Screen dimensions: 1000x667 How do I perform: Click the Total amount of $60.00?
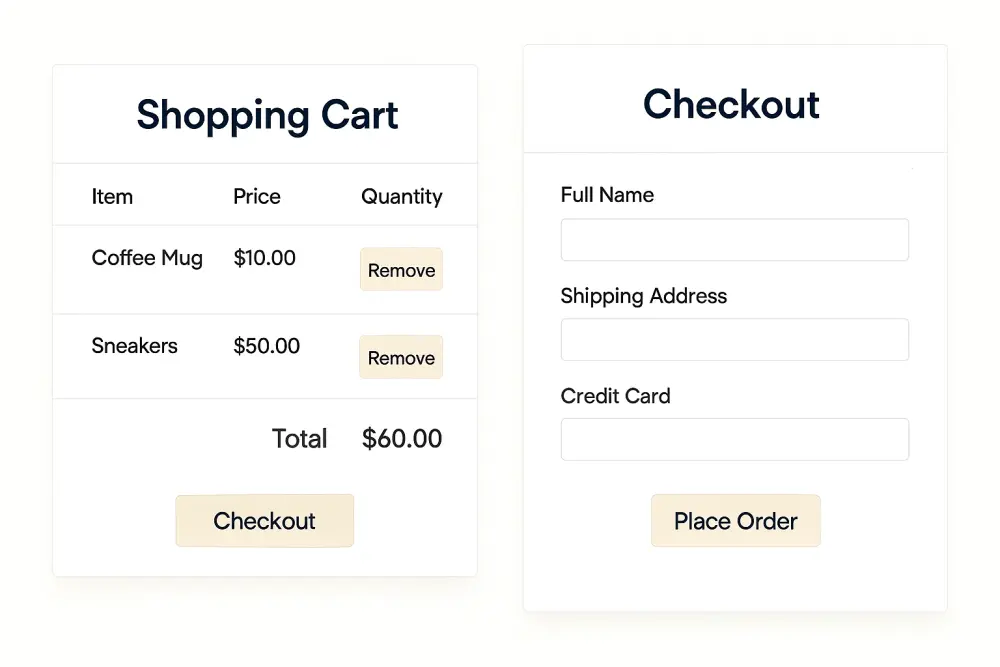click(x=401, y=438)
